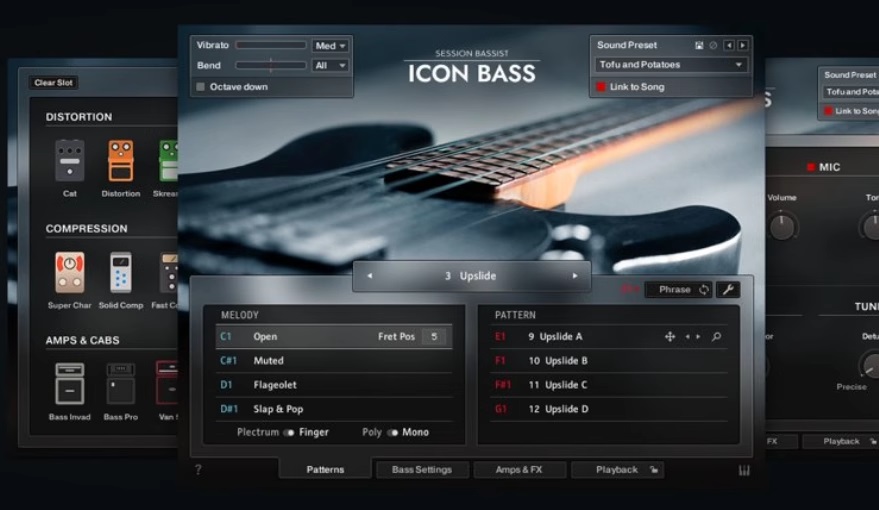Screen dimensions: 879x510
Task: Choose the Bass Invader amp
Action: [70, 384]
